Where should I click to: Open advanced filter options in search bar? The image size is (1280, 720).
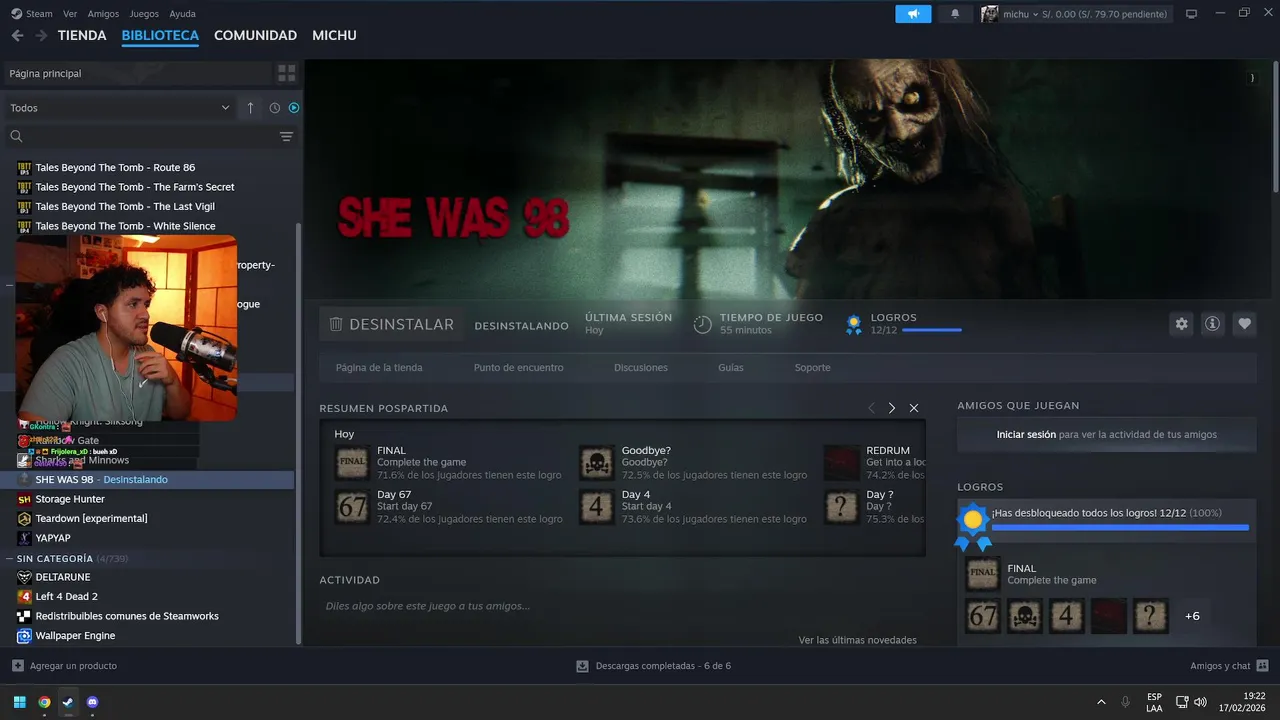click(286, 136)
